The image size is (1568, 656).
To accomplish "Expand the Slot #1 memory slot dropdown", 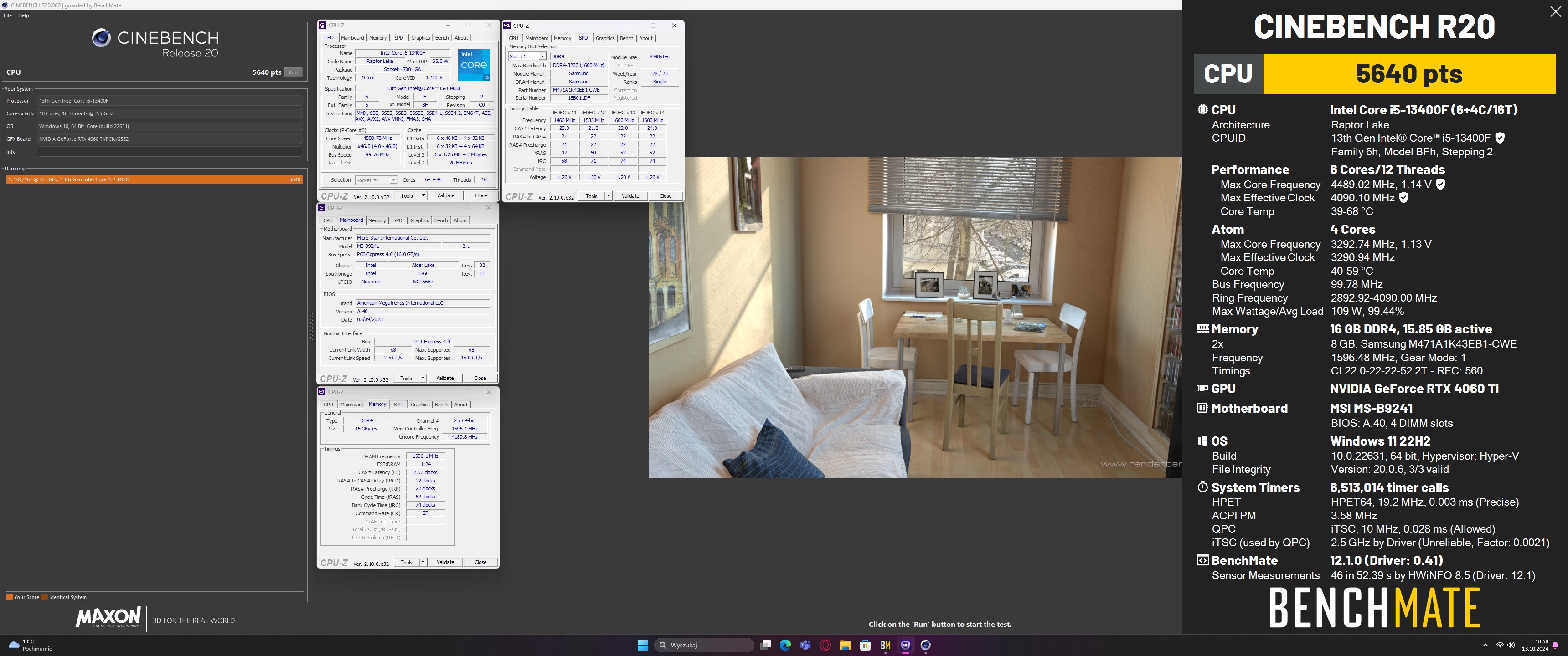I will (x=542, y=56).
